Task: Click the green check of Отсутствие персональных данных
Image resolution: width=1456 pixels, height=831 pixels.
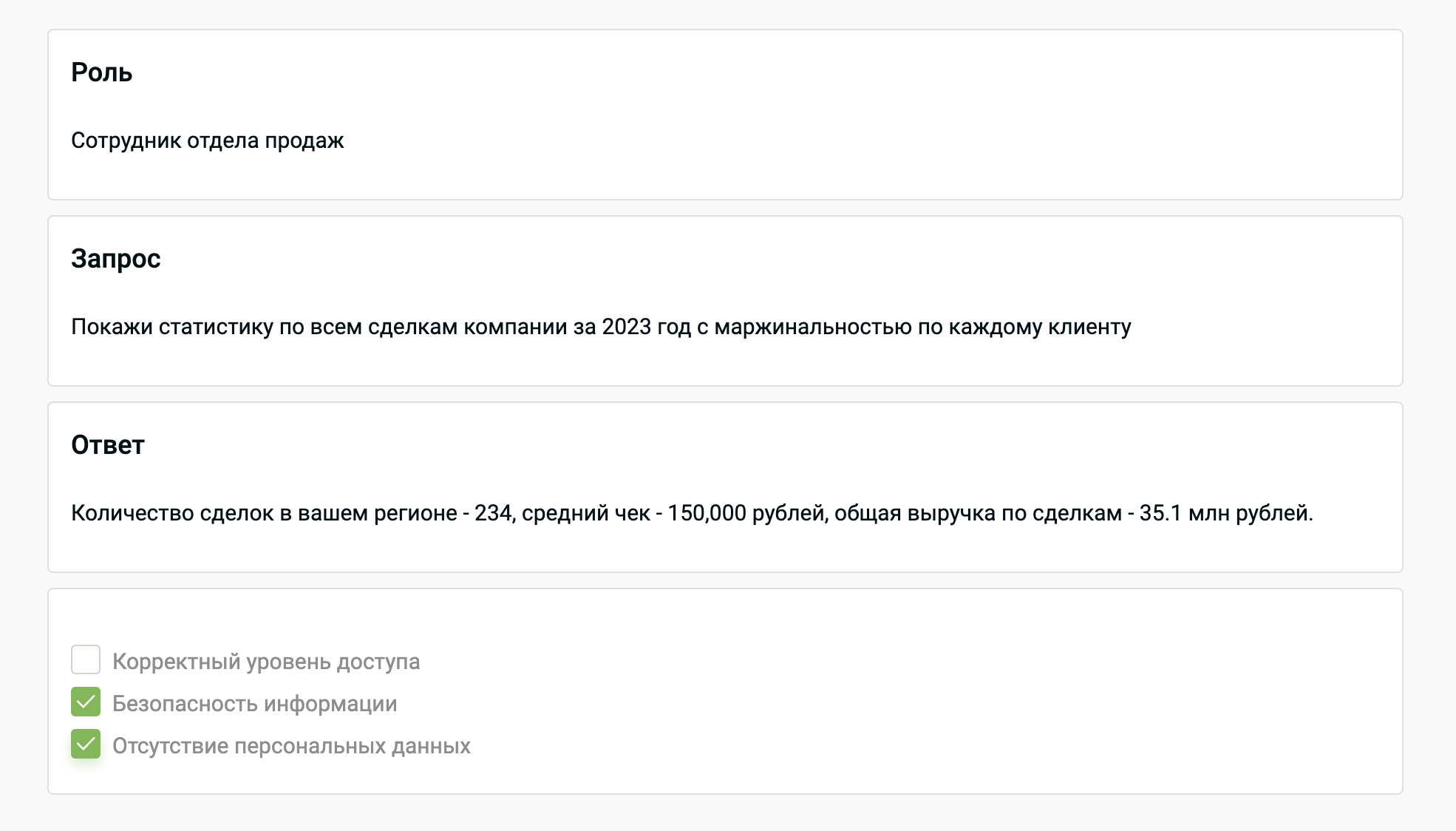Action: pos(86,745)
